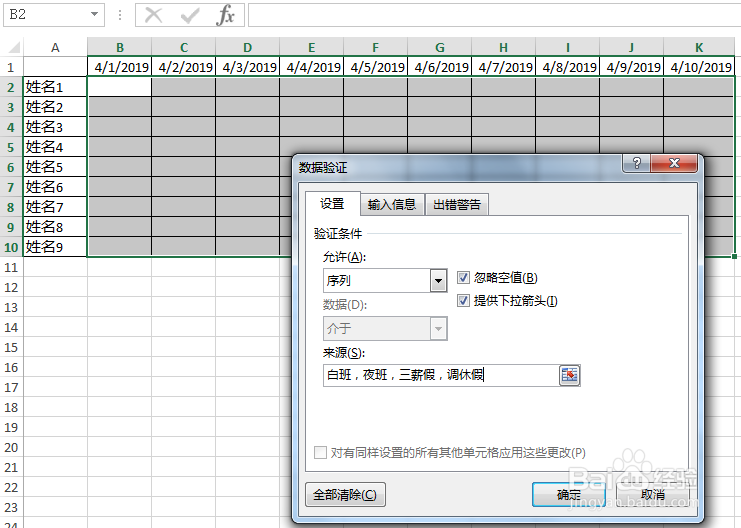The image size is (741, 528).
Task: Click date cell 4/5/2019
Action: pyautogui.click(x=376, y=67)
